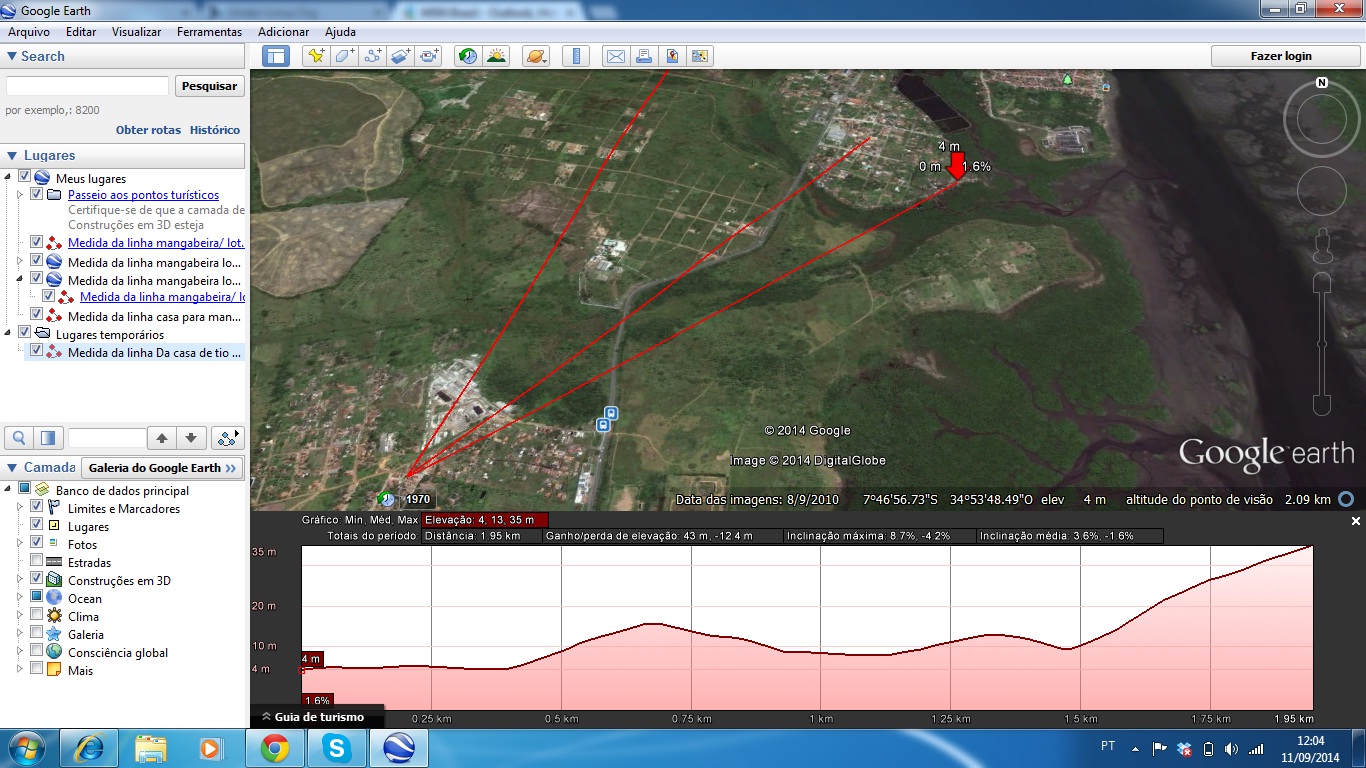
Task: Click the pan joystick navigation control
Action: [1322, 189]
